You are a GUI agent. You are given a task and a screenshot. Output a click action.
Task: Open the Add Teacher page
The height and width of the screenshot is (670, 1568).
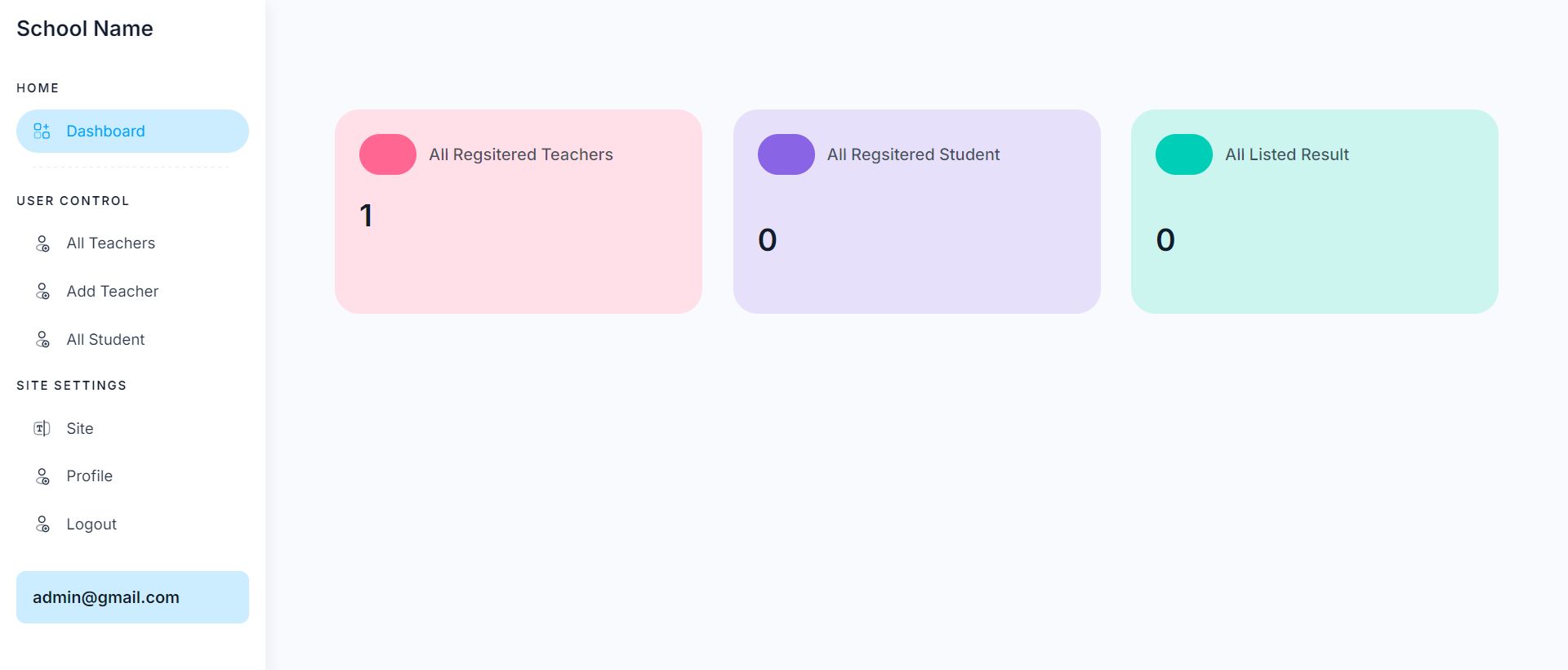pos(112,292)
